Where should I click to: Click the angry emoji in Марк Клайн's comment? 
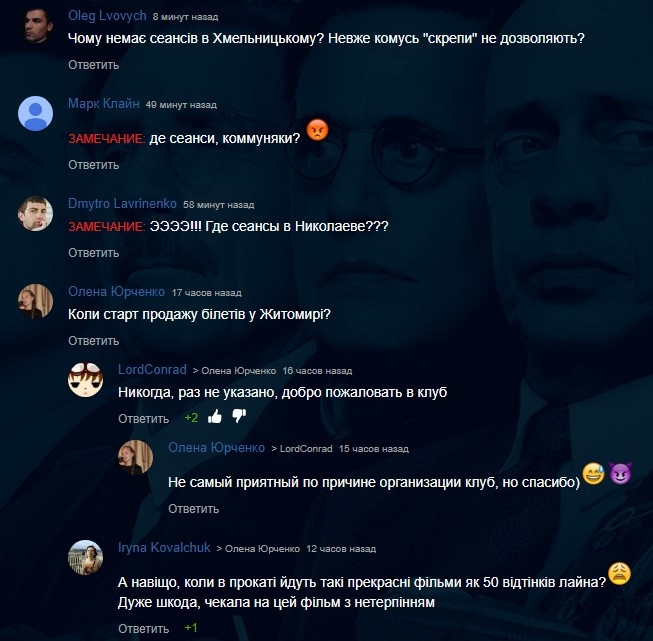click(x=317, y=130)
